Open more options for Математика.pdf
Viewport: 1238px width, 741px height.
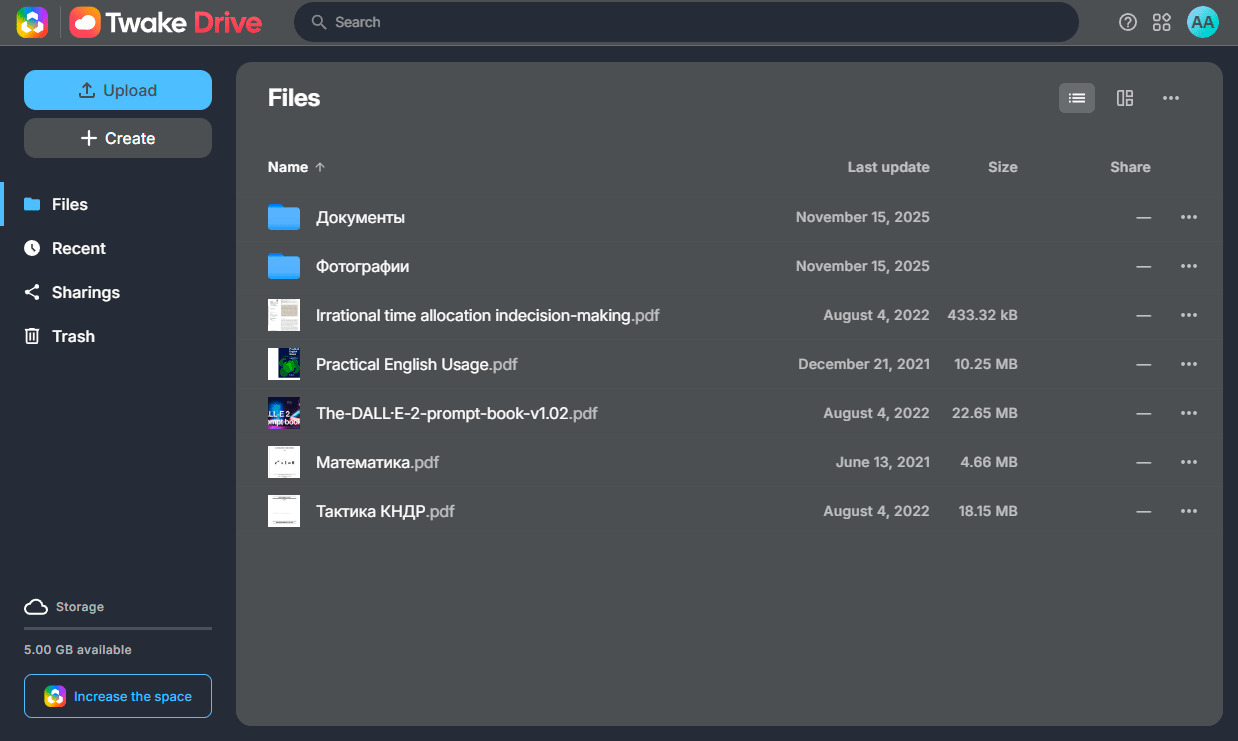click(x=1188, y=462)
